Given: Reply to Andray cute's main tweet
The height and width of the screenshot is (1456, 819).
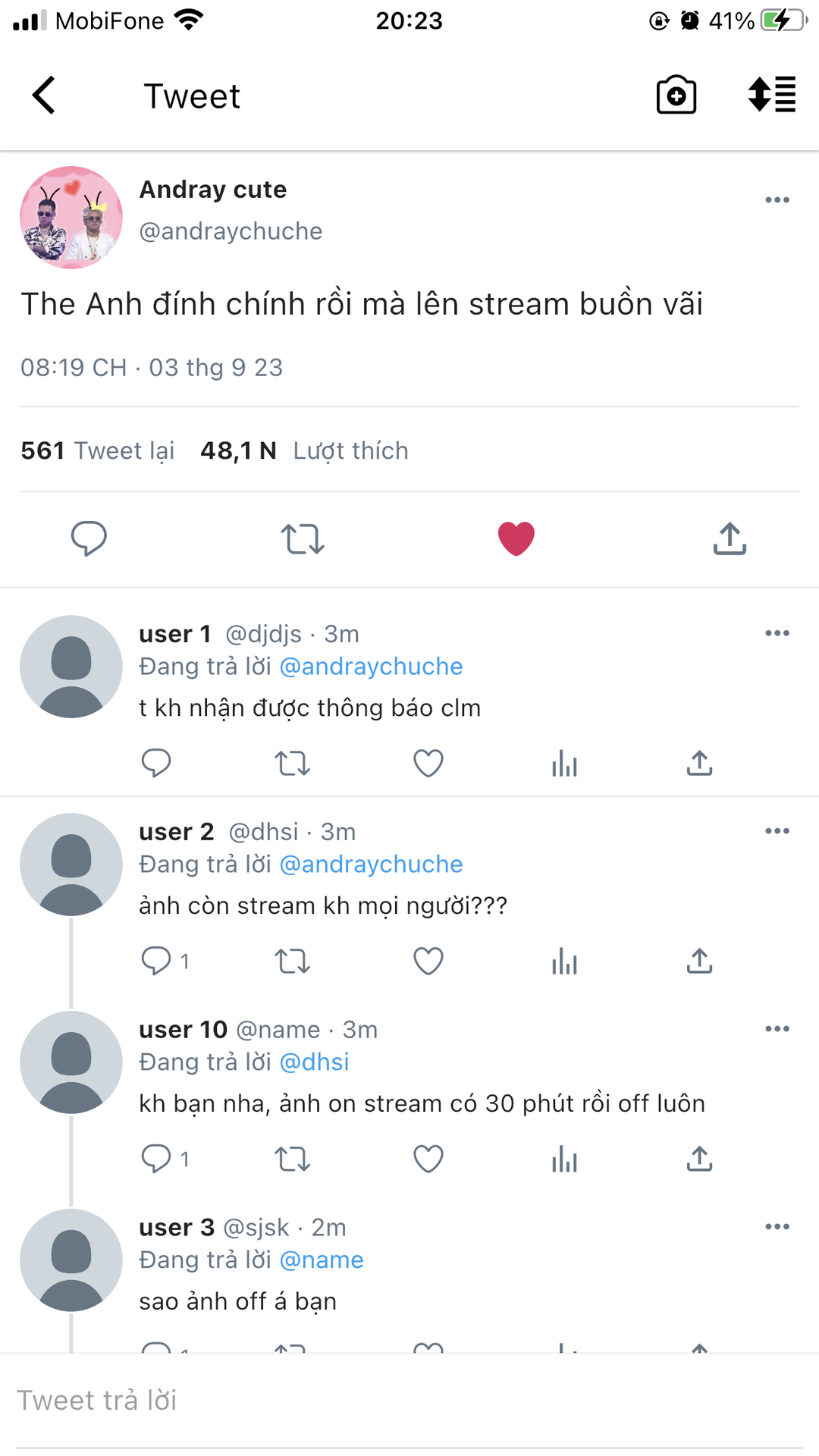Looking at the screenshot, I should pyautogui.click(x=89, y=538).
